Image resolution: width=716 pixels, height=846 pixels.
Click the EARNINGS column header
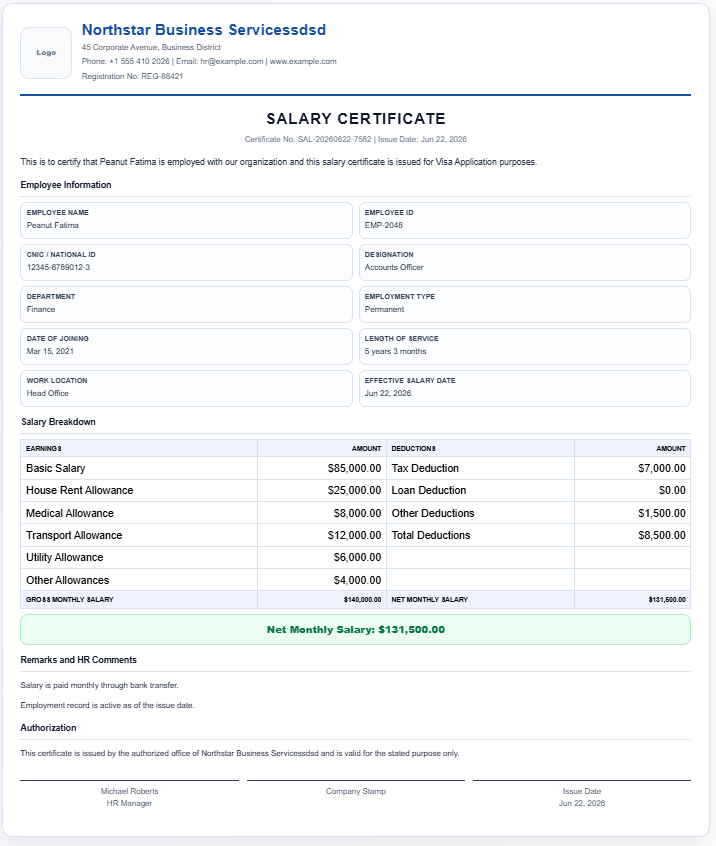[44, 449]
